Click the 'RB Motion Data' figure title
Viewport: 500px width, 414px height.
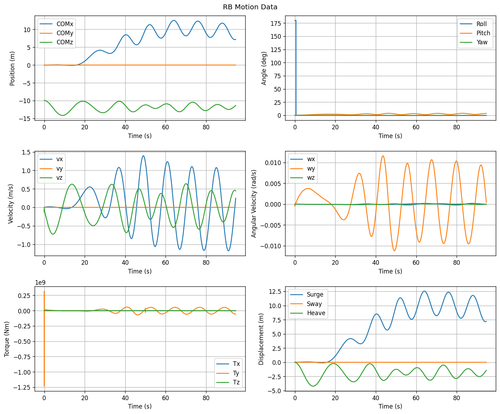click(250, 7)
